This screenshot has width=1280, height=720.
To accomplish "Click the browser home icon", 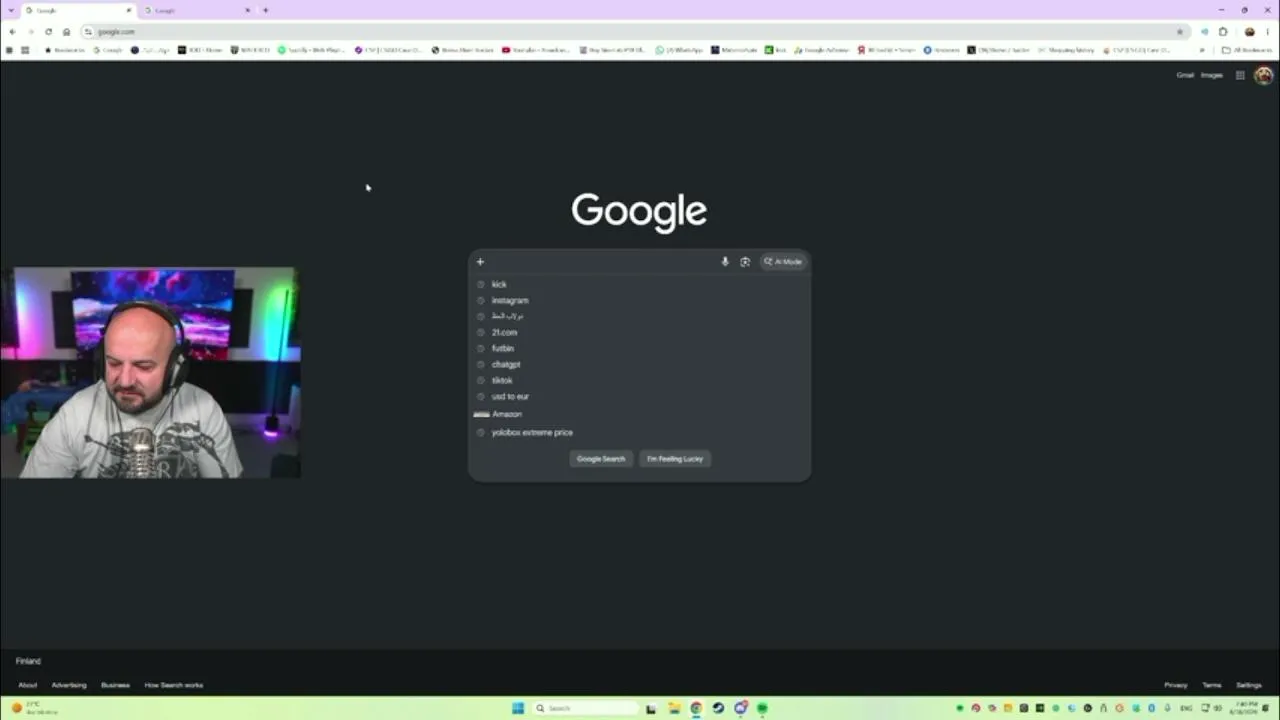I will pyautogui.click(x=66, y=32).
